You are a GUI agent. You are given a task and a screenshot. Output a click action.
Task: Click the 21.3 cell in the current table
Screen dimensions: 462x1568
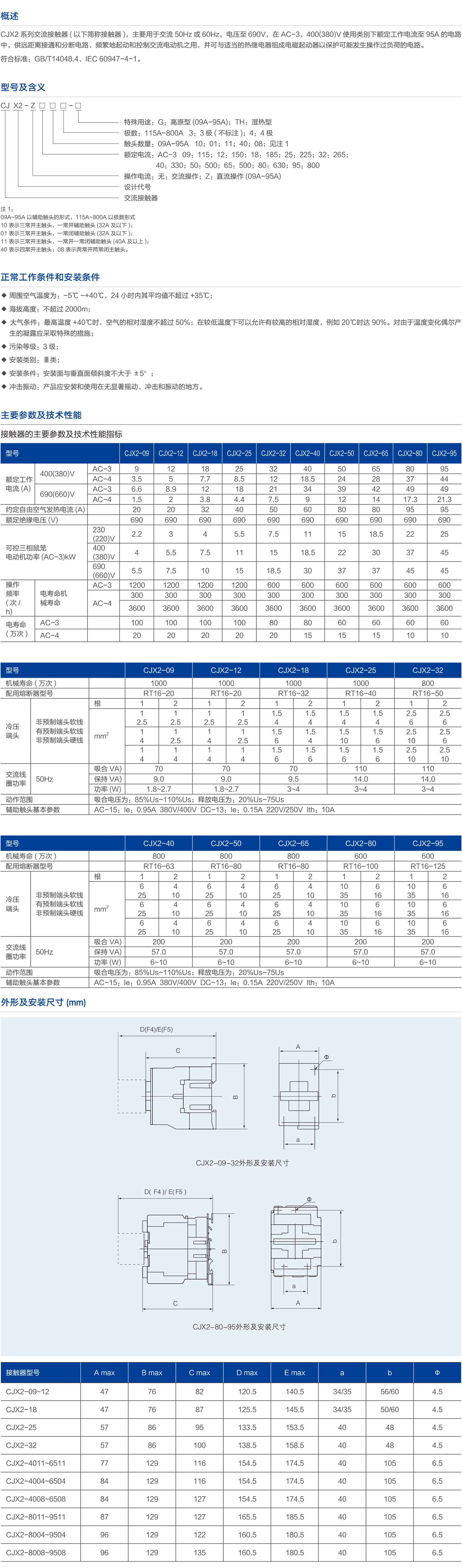[444, 499]
